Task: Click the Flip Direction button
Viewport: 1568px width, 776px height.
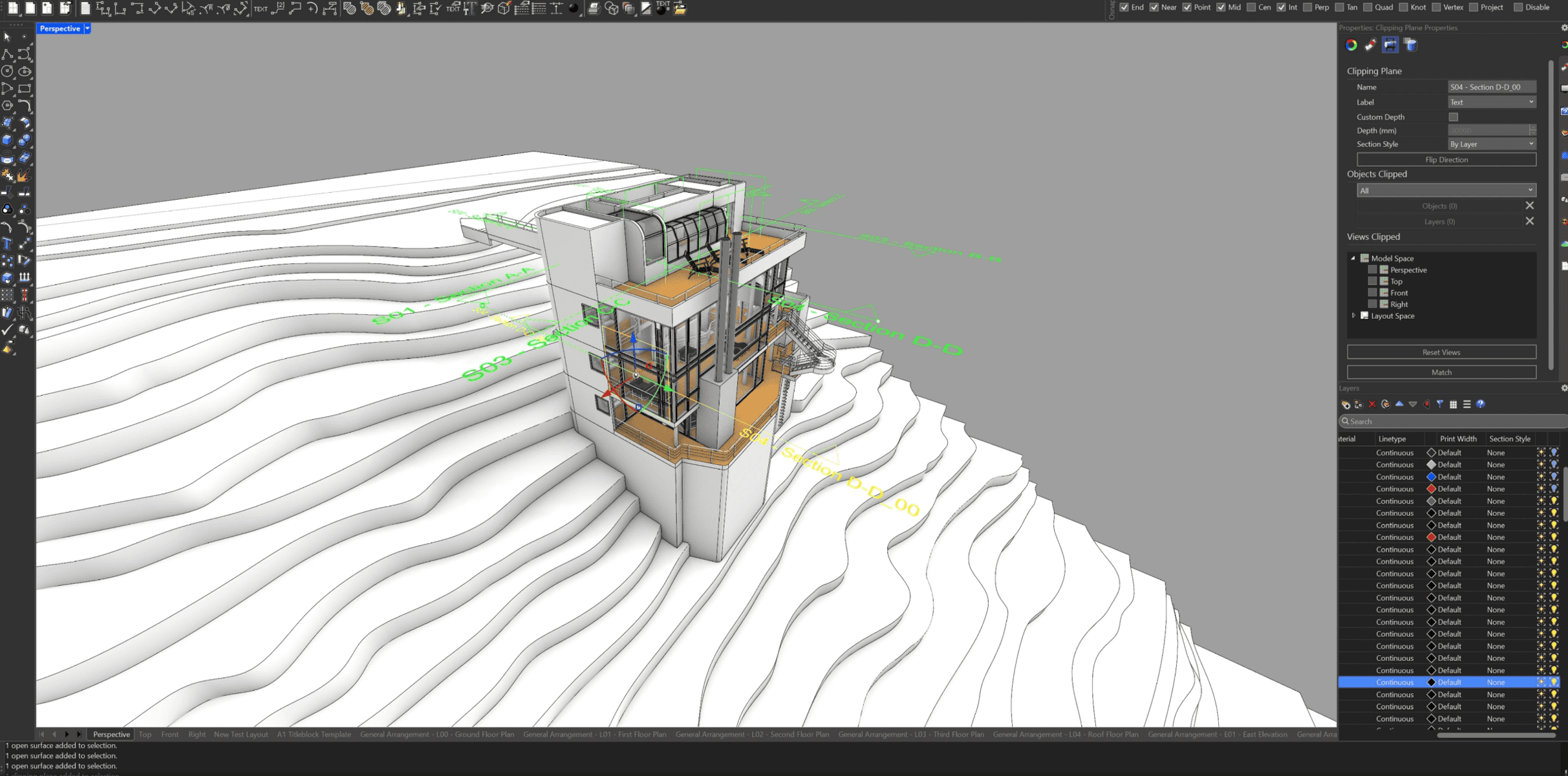Action: 1446,159
